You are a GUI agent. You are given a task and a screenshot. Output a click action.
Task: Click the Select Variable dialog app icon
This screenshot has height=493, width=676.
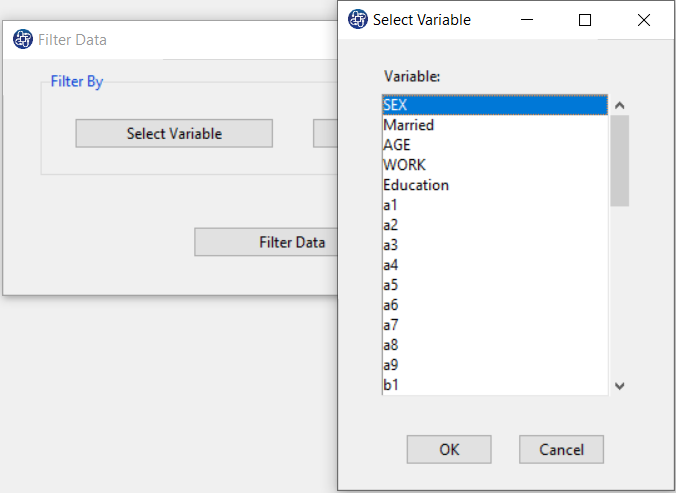click(357, 19)
